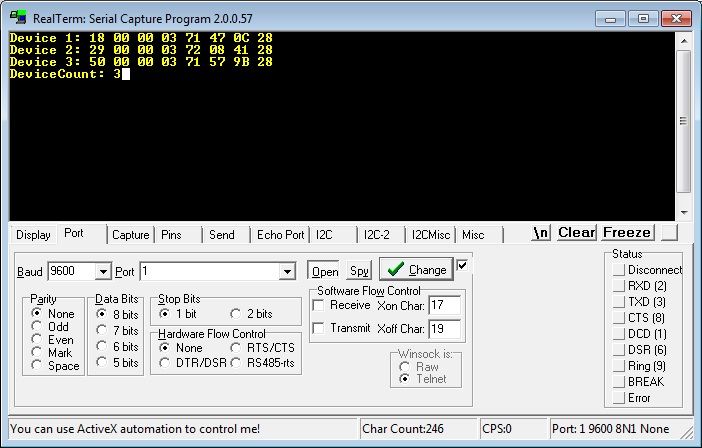The width and height of the screenshot is (702, 448).
Task: Click the RXD (2) status indicator
Action: (619, 286)
